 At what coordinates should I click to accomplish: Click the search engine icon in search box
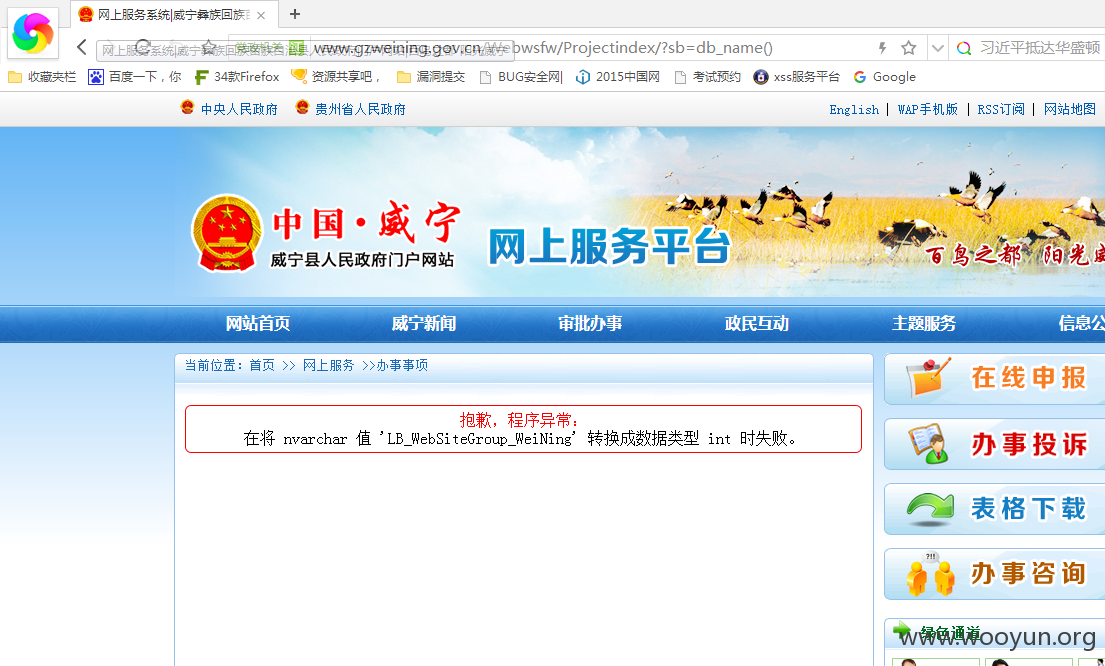(963, 48)
